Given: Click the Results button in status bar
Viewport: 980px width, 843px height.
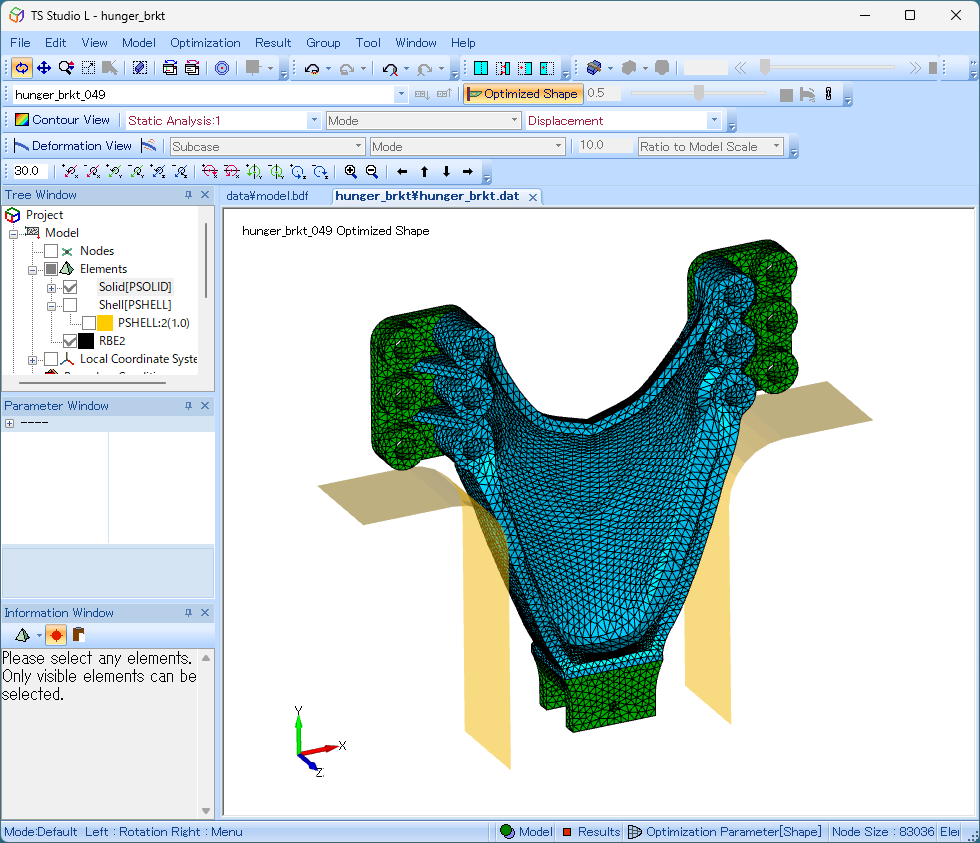Looking at the screenshot, I should 590,832.
